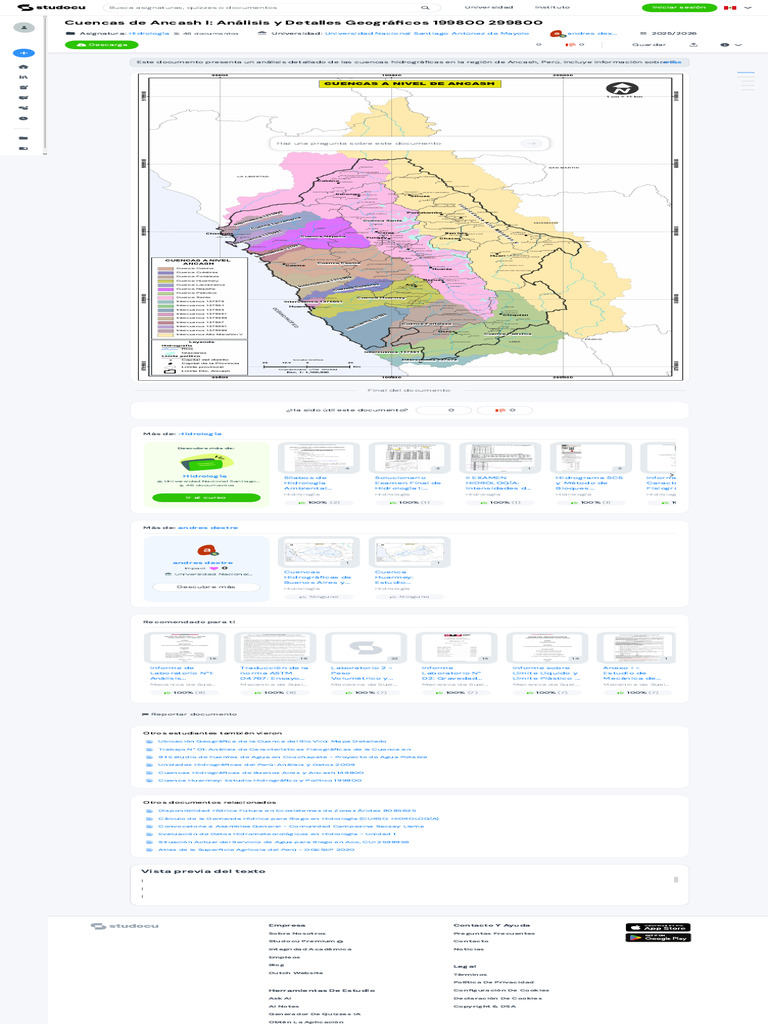Open II EXAMEN HIDROLOGÍA Intensidades card

pyautogui.click(x=500, y=473)
